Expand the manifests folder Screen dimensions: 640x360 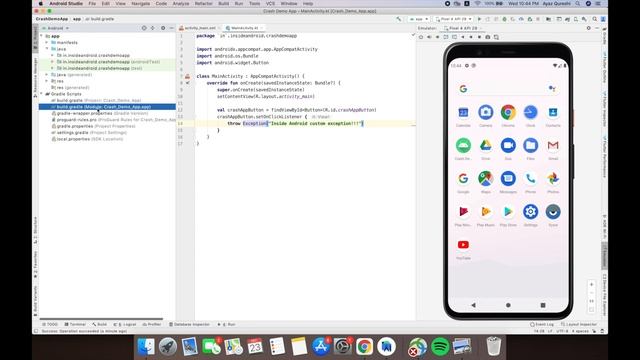point(47,42)
